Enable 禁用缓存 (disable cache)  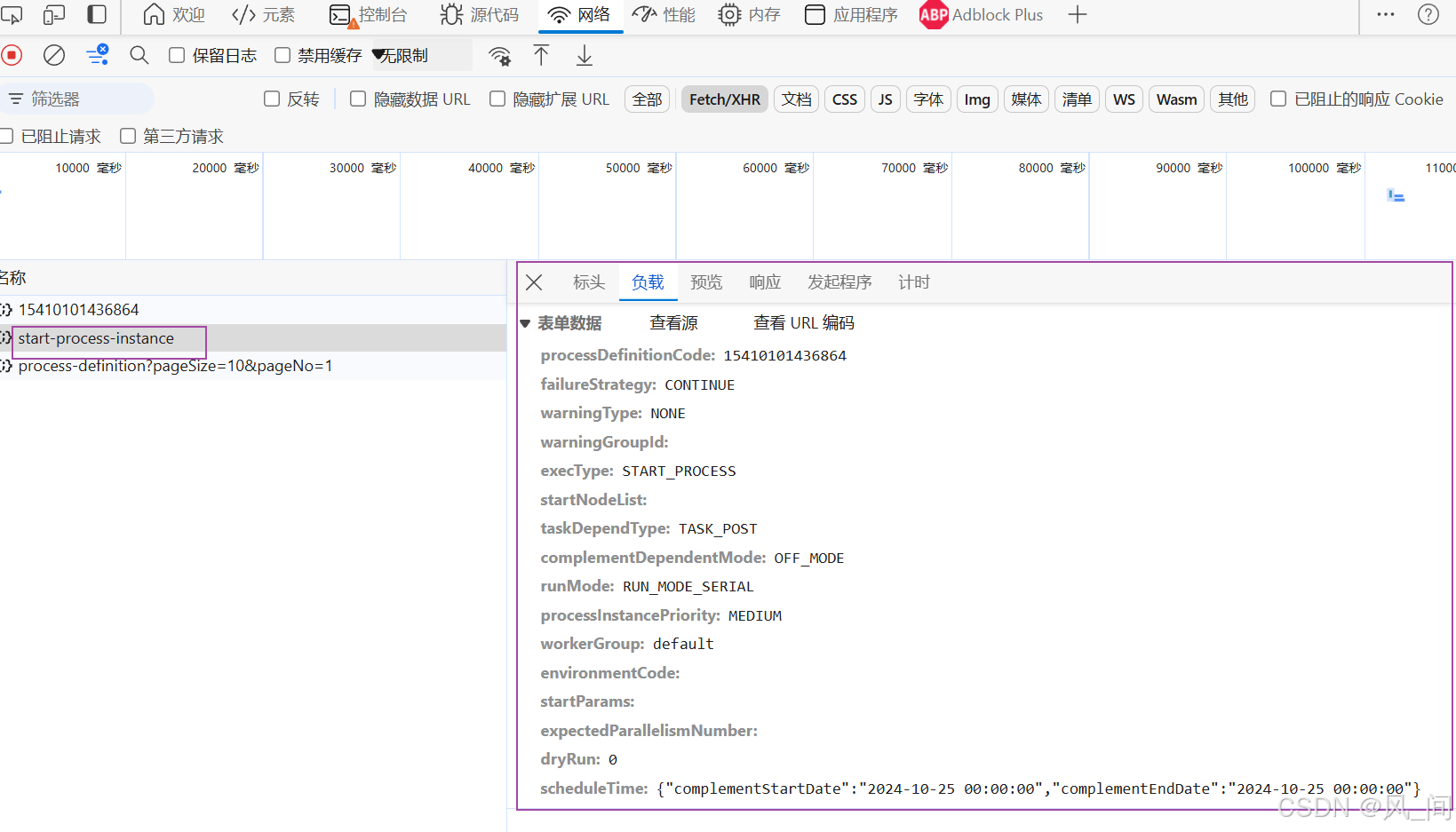pyautogui.click(x=282, y=55)
